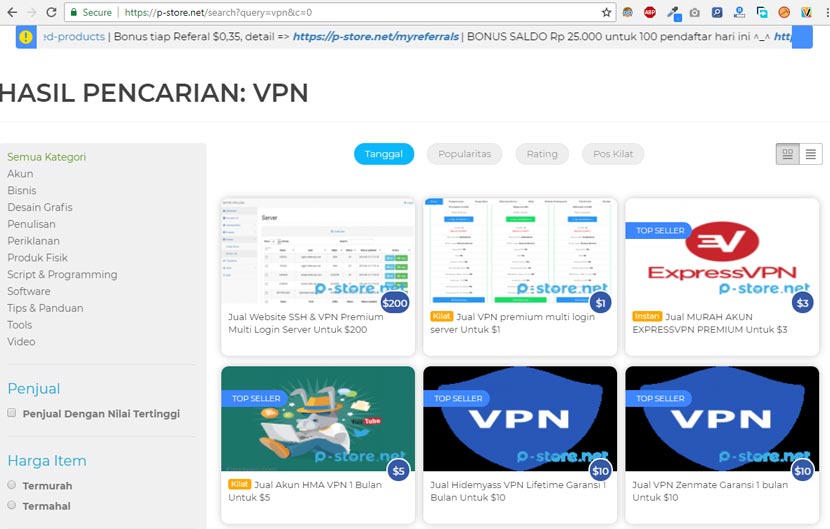Sort results by Tanggal

[384, 154]
